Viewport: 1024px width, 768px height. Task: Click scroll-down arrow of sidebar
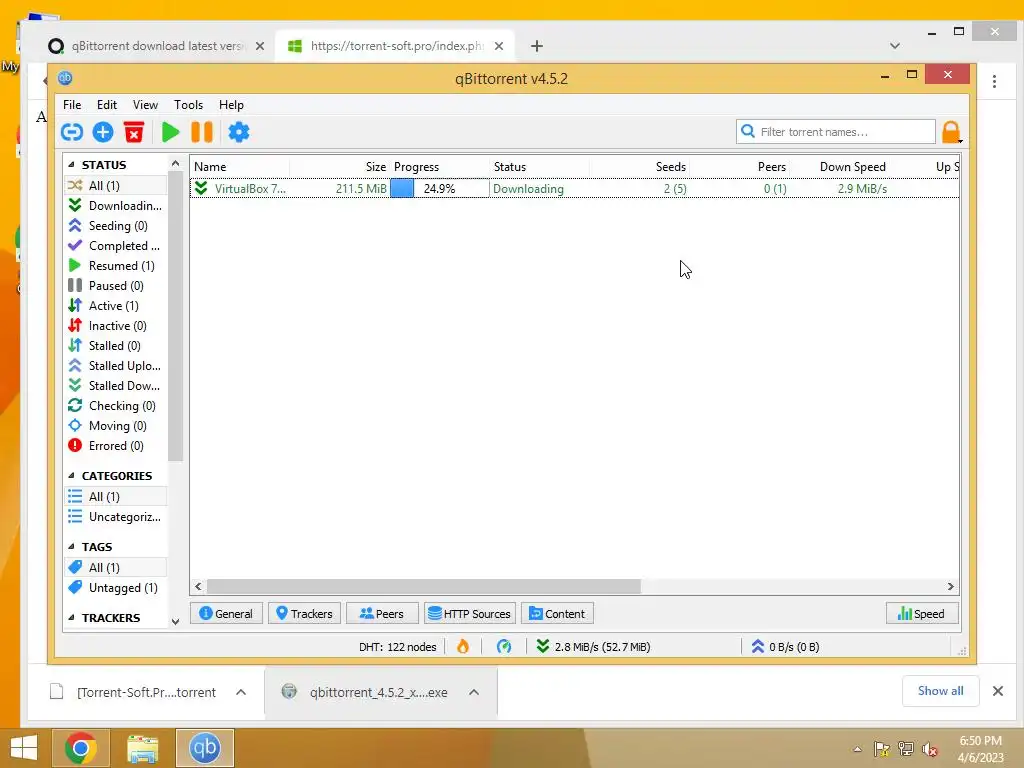click(x=175, y=621)
